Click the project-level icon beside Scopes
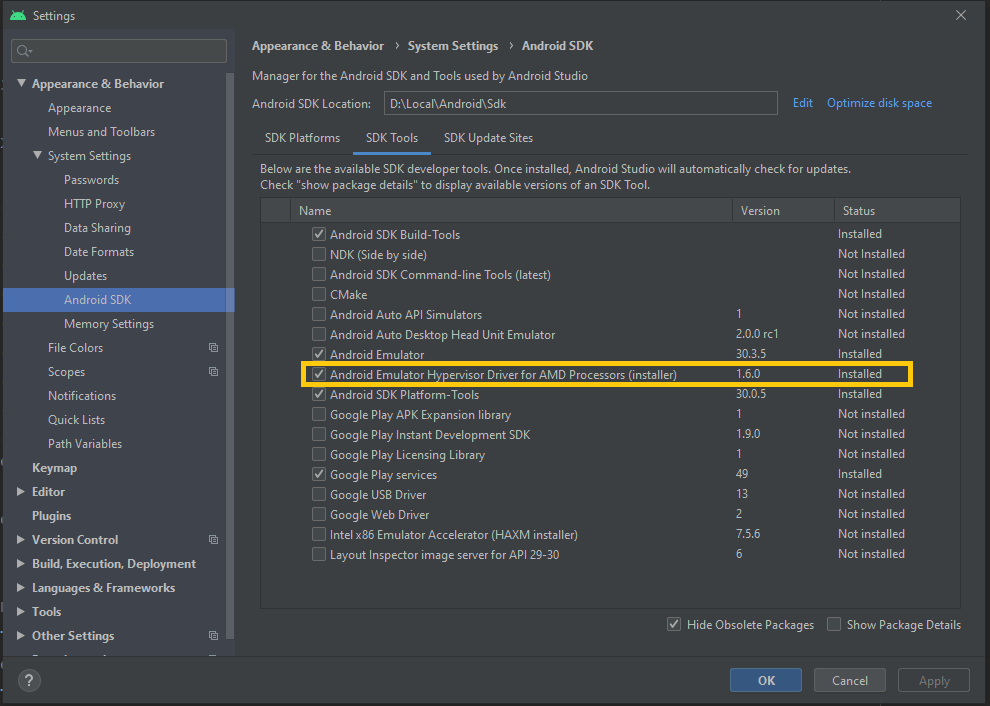Screen dimensions: 990x706 tap(213, 372)
